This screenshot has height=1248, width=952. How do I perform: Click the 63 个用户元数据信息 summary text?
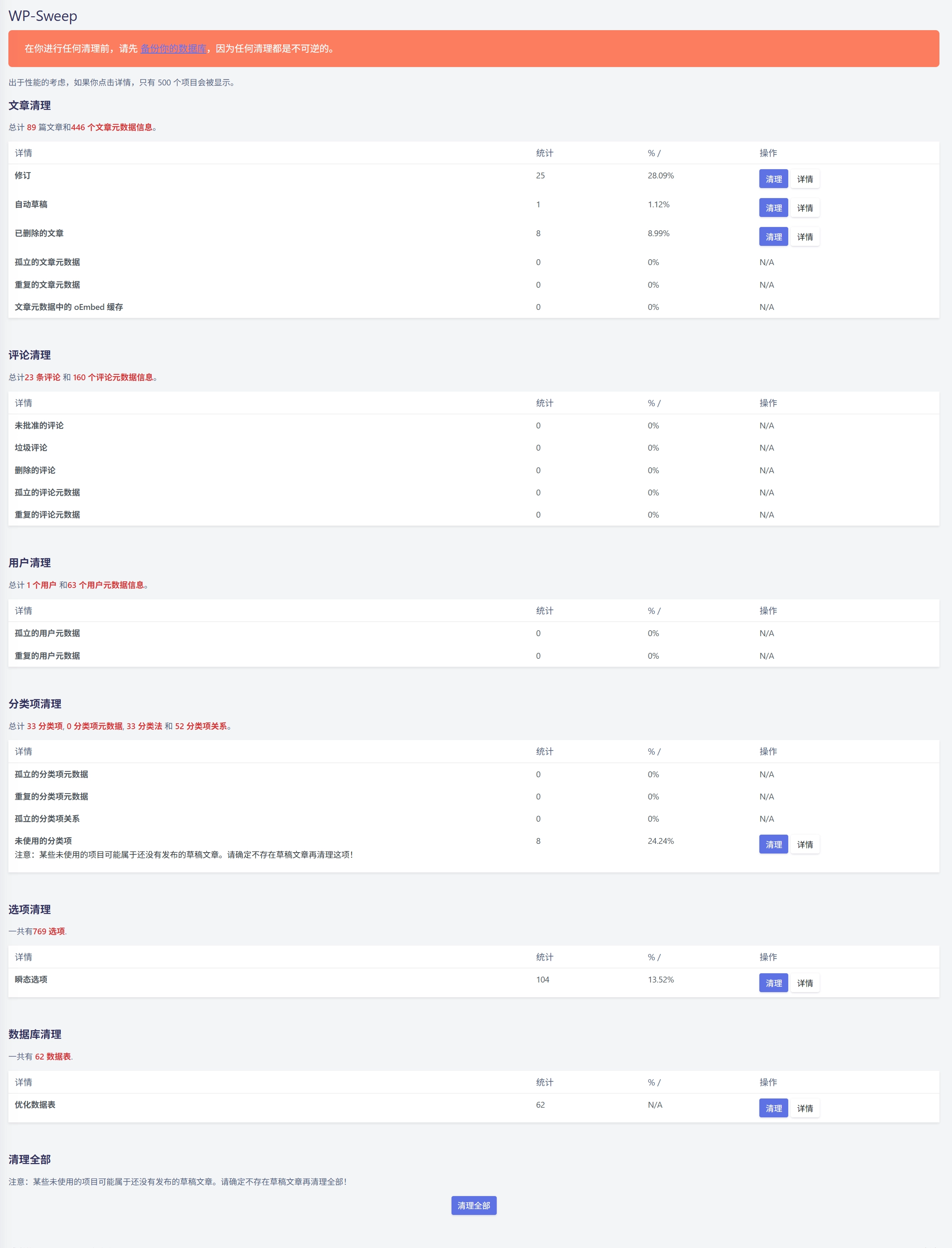point(106,585)
